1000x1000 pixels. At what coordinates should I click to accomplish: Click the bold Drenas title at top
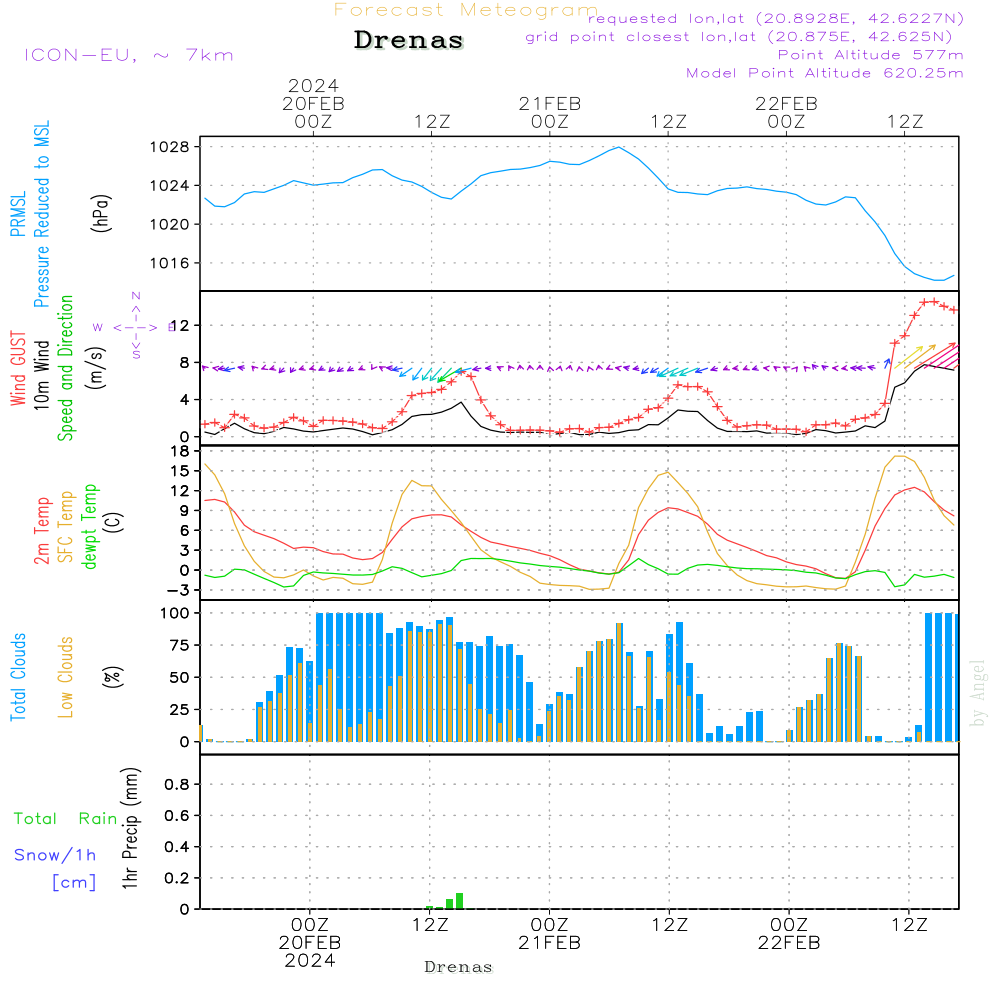(x=409, y=41)
